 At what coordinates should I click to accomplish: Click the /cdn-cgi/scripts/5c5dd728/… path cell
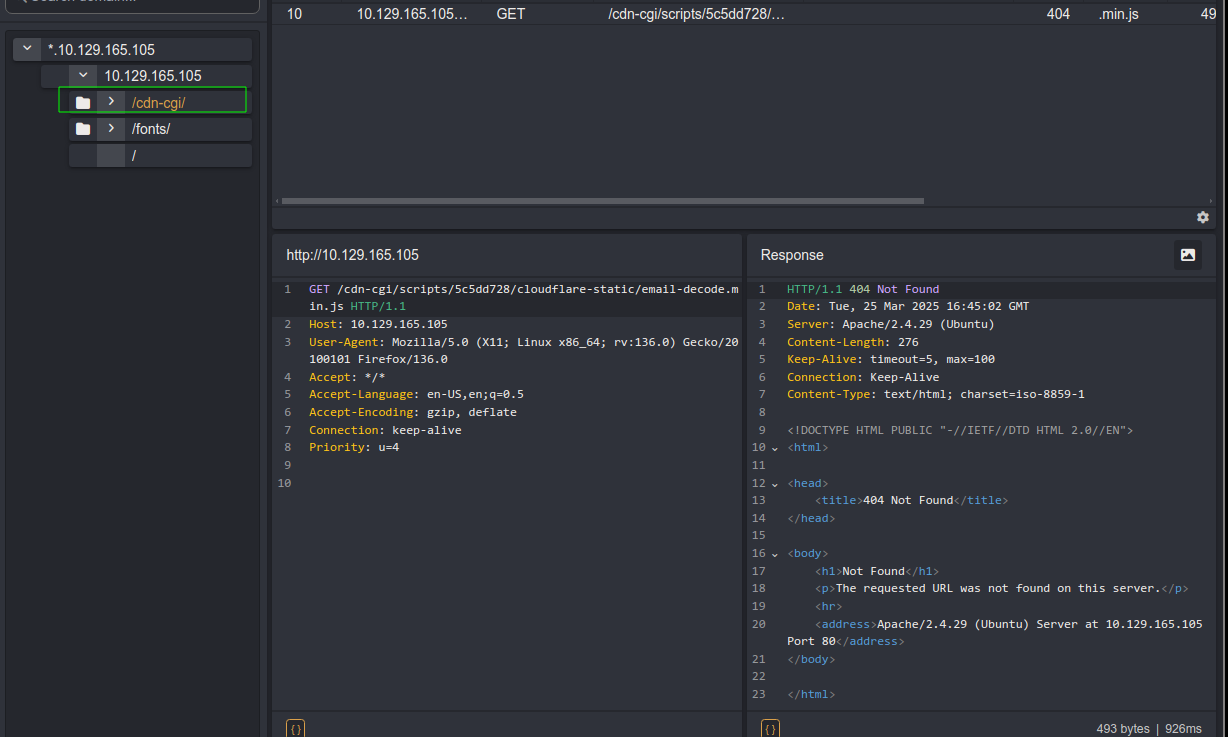pos(697,14)
